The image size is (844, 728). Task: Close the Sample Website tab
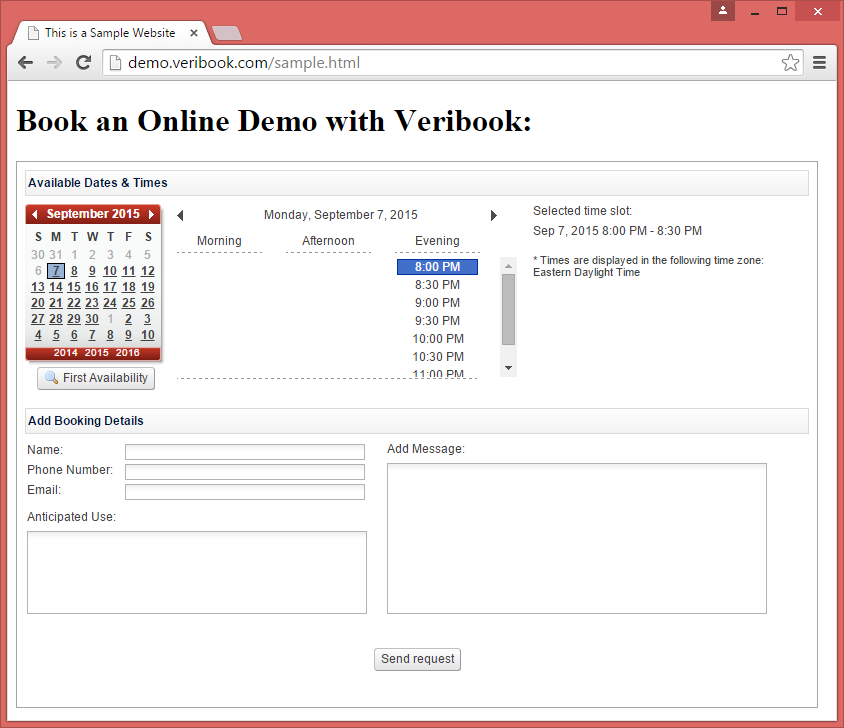click(194, 33)
